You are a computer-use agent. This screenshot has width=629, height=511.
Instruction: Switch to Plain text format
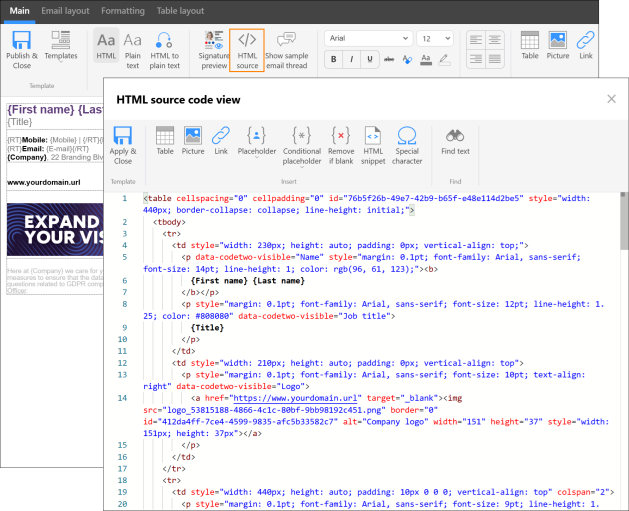[x=132, y=51]
